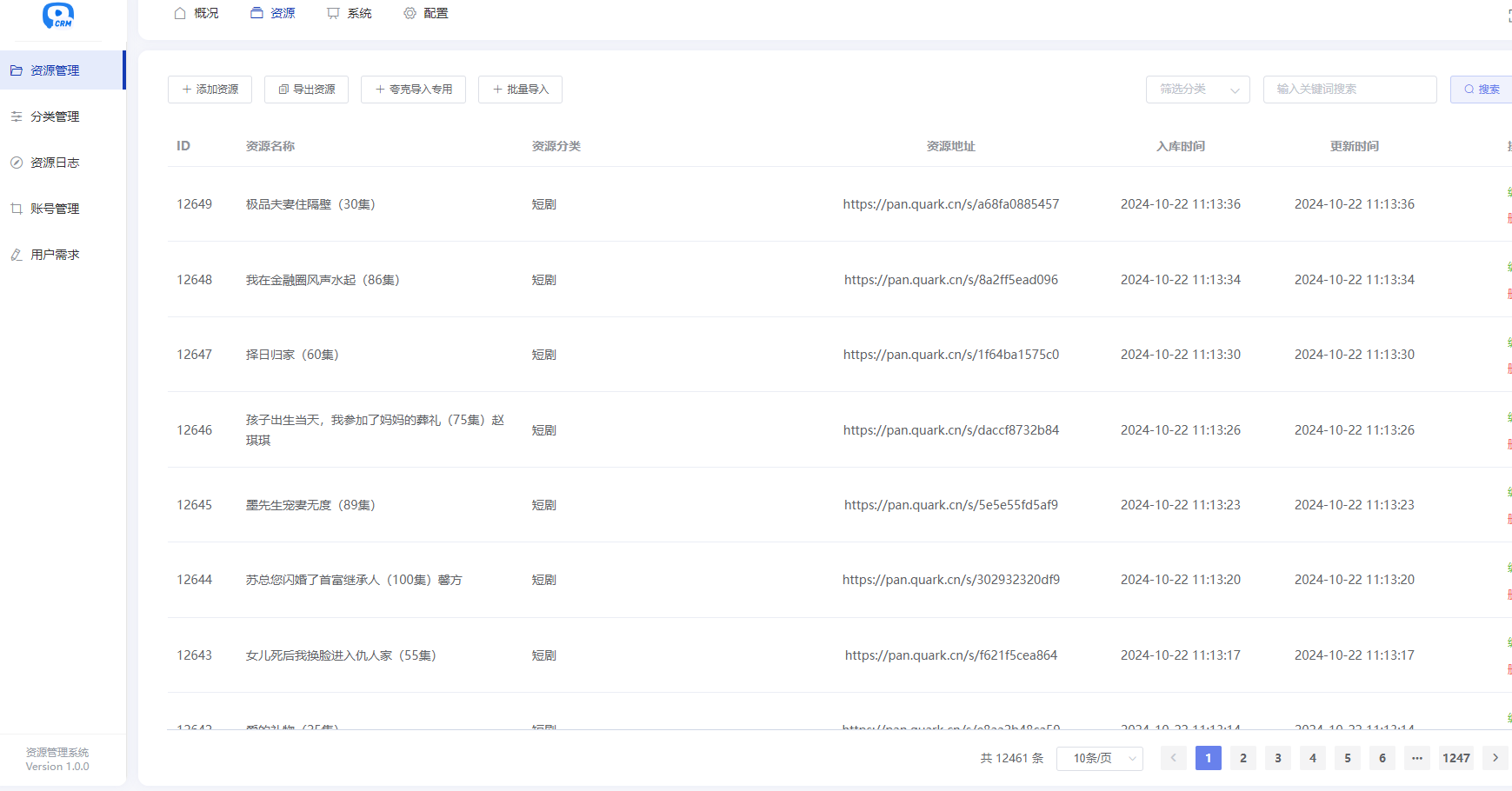1512x791 pixels.
Task: Click the pagination ellipsis to jump pages
Action: [1416, 758]
